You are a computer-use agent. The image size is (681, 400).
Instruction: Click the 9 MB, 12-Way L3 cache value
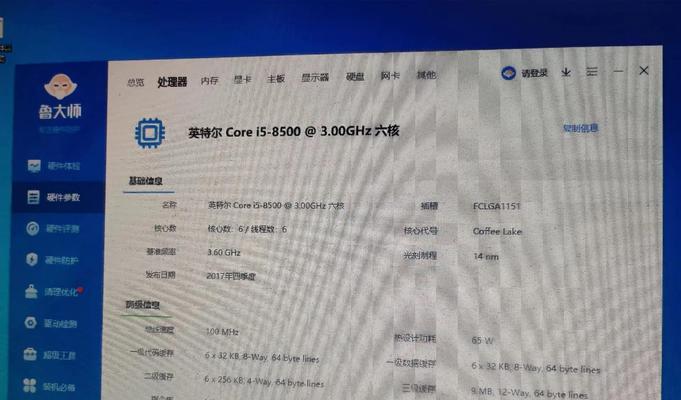tap(529, 393)
